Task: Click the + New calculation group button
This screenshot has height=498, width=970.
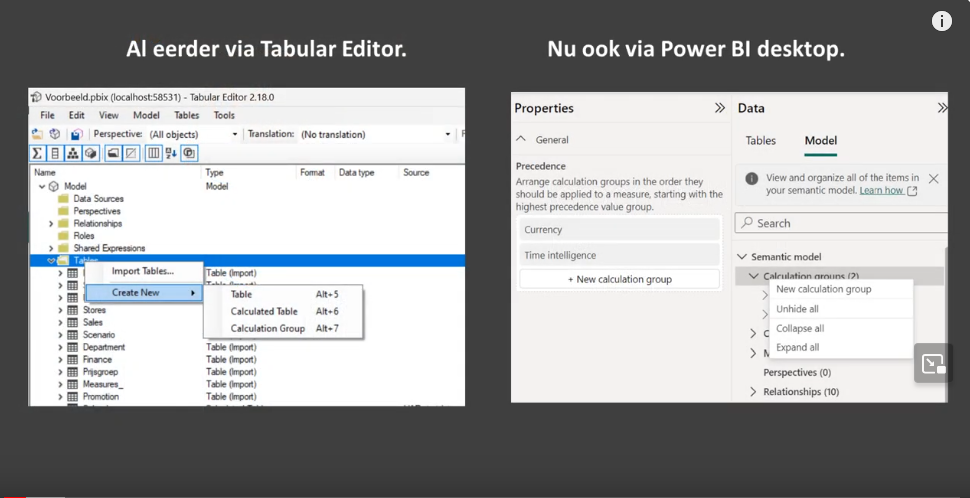Action: [619, 279]
